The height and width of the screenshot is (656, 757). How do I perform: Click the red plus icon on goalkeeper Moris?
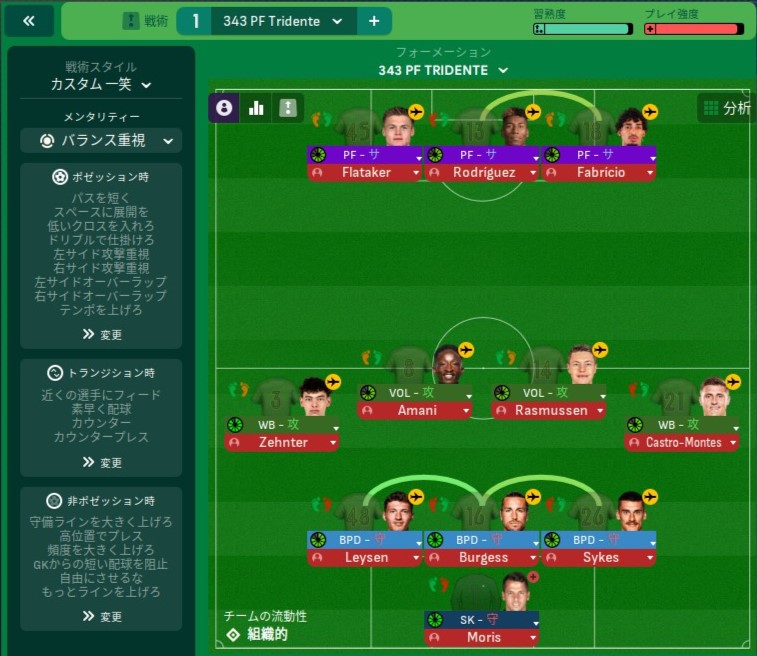pyautogui.click(x=533, y=576)
